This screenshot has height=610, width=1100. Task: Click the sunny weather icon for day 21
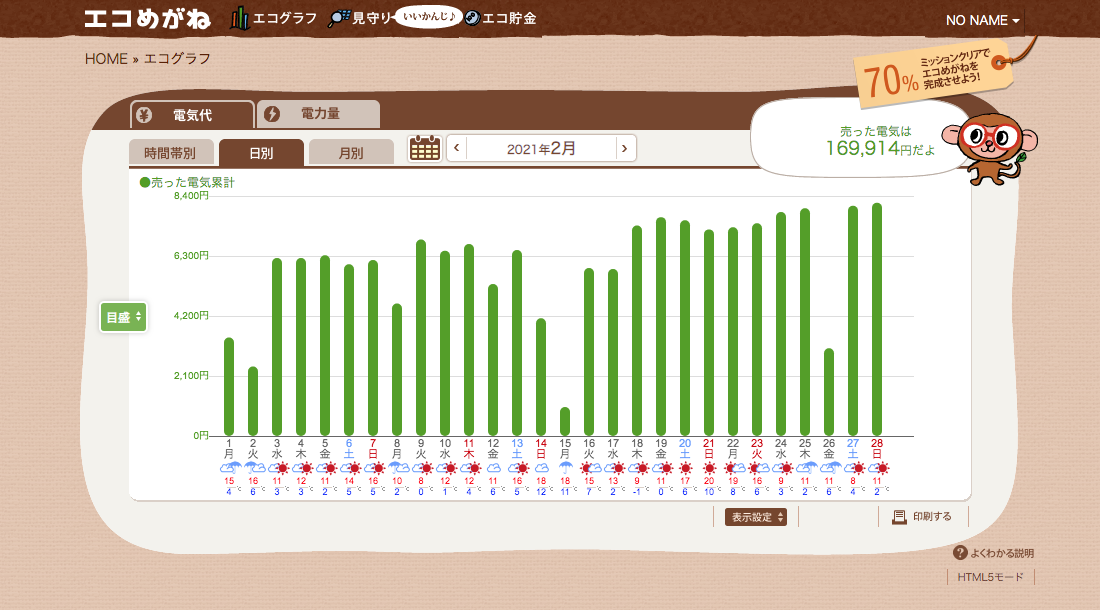coord(709,468)
